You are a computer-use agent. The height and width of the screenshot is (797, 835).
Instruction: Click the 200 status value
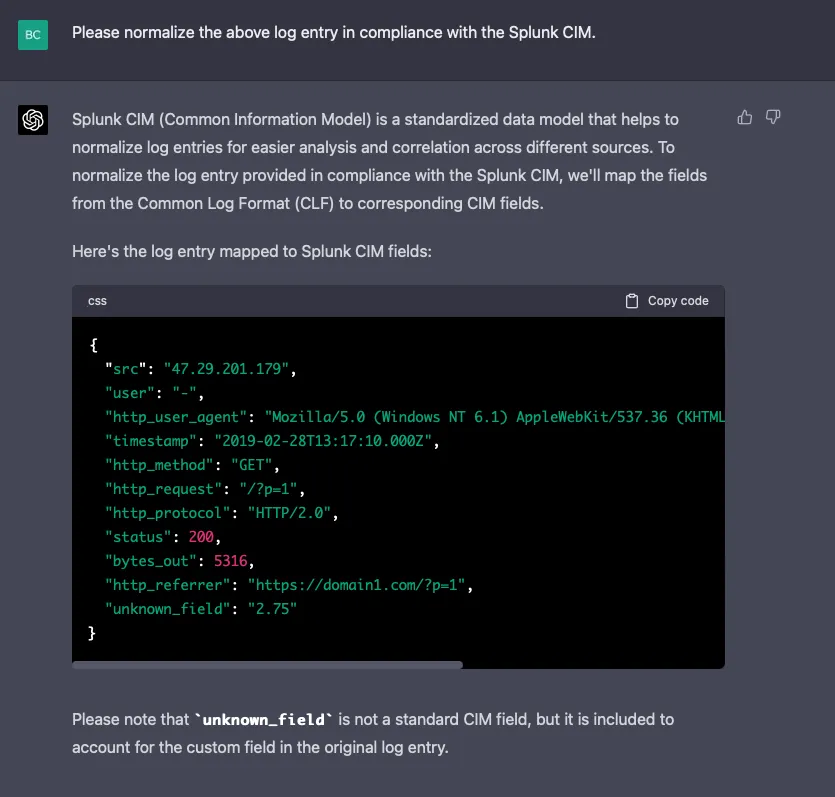(x=201, y=537)
